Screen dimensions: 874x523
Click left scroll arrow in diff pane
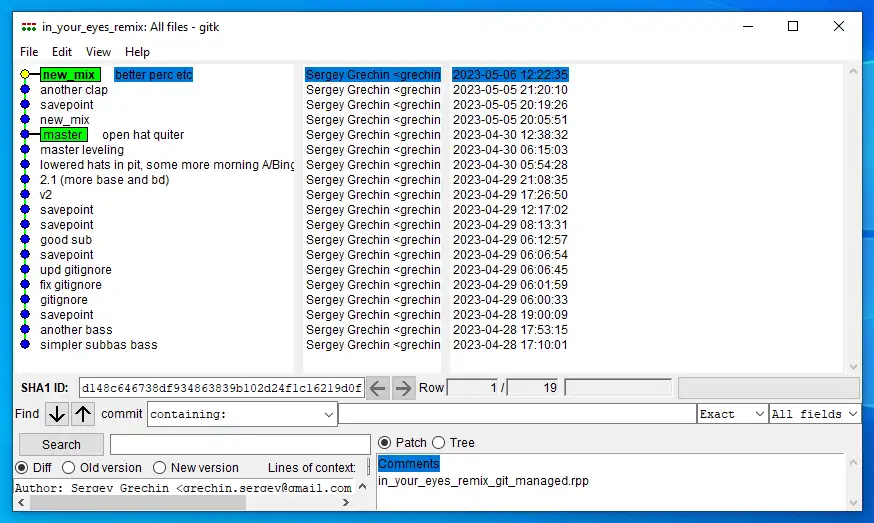pyautogui.click(x=21, y=502)
